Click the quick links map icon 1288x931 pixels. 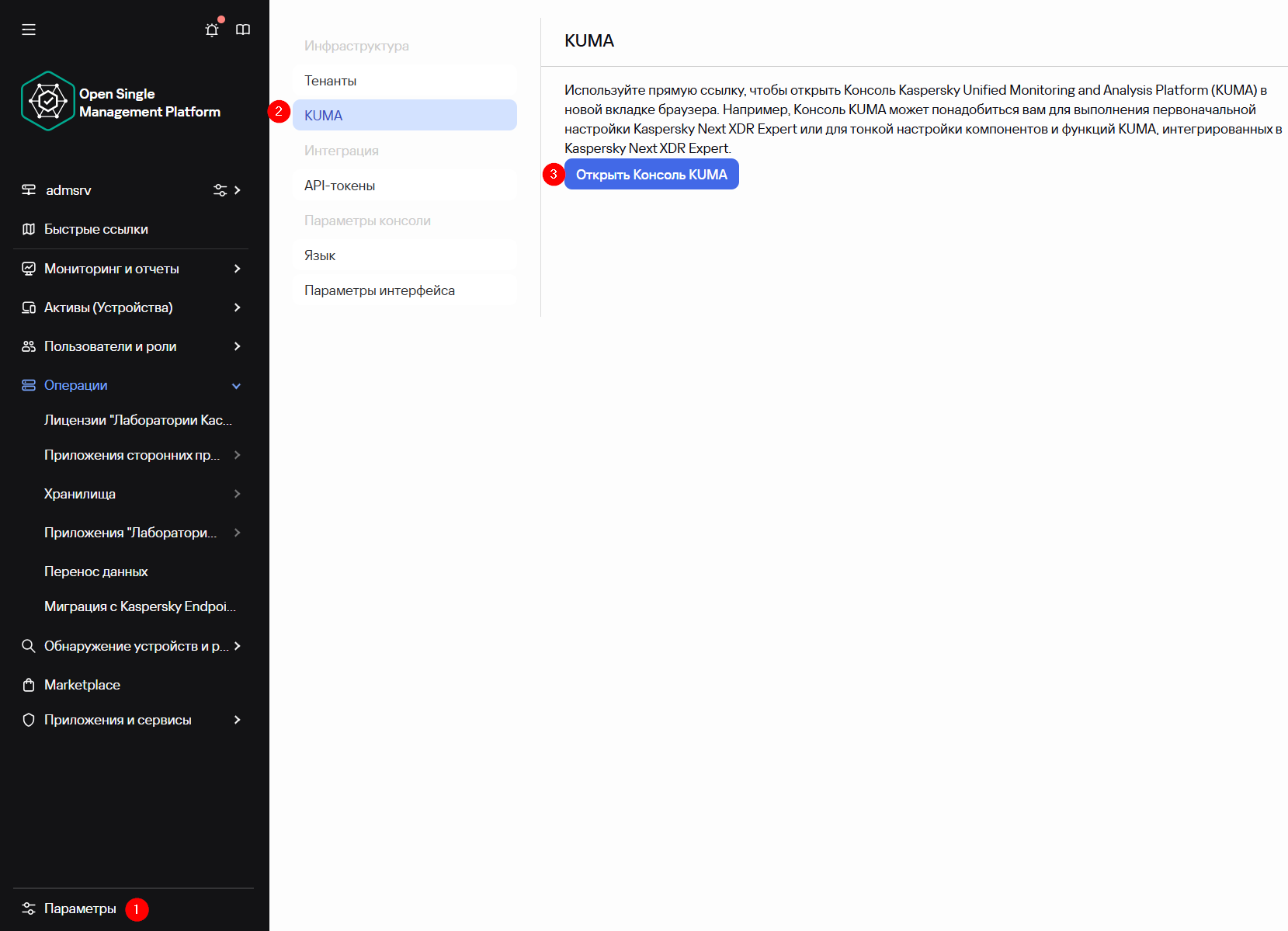(29, 229)
